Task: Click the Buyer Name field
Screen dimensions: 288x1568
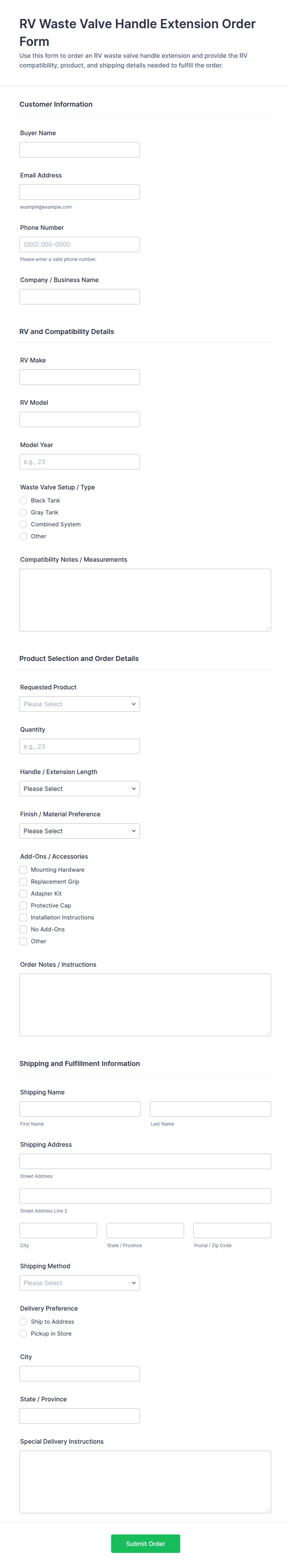Action: tap(80, 150)
